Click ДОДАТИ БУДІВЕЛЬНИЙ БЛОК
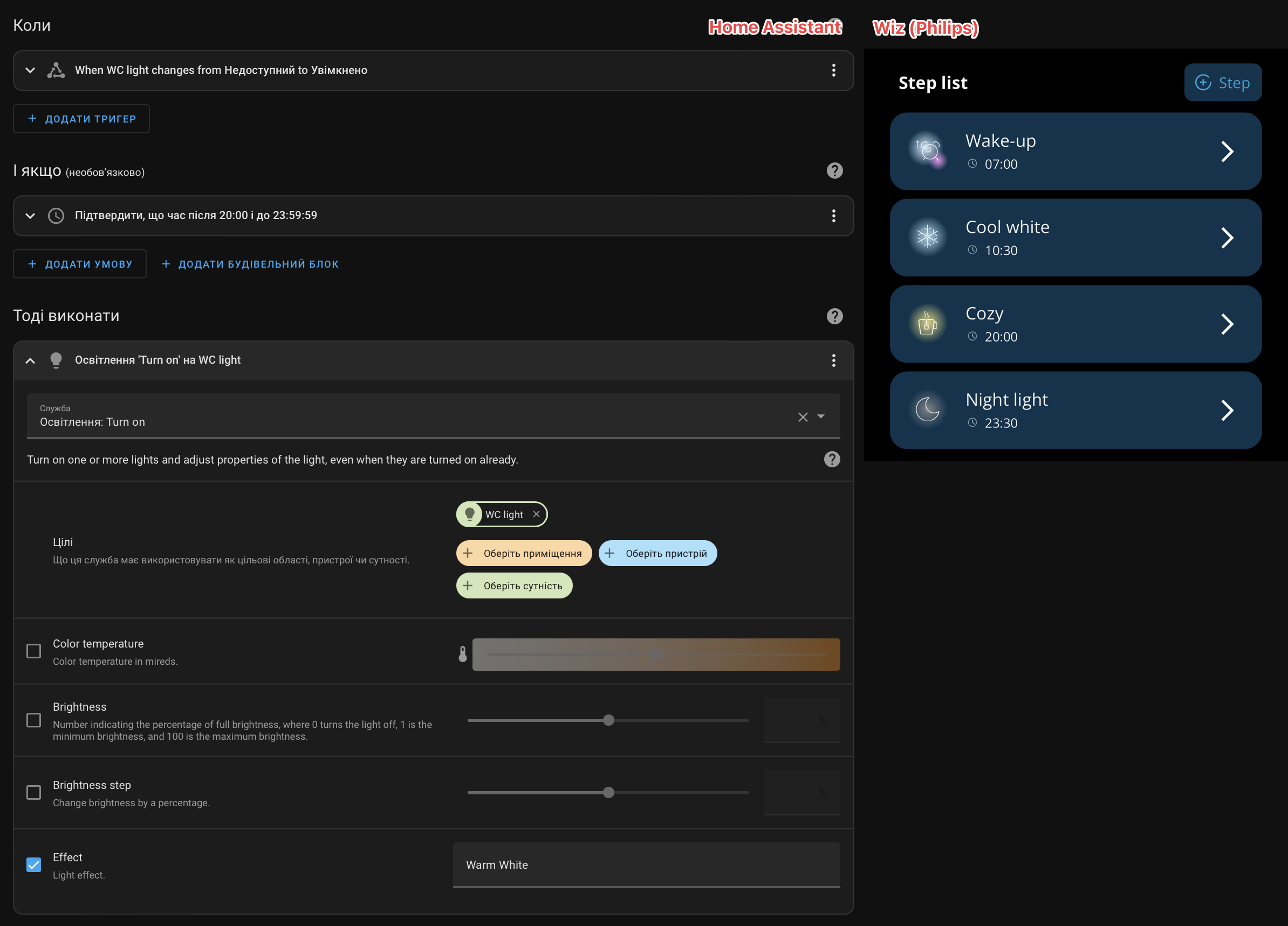1288x926 pixels. (x=250, y=264)
